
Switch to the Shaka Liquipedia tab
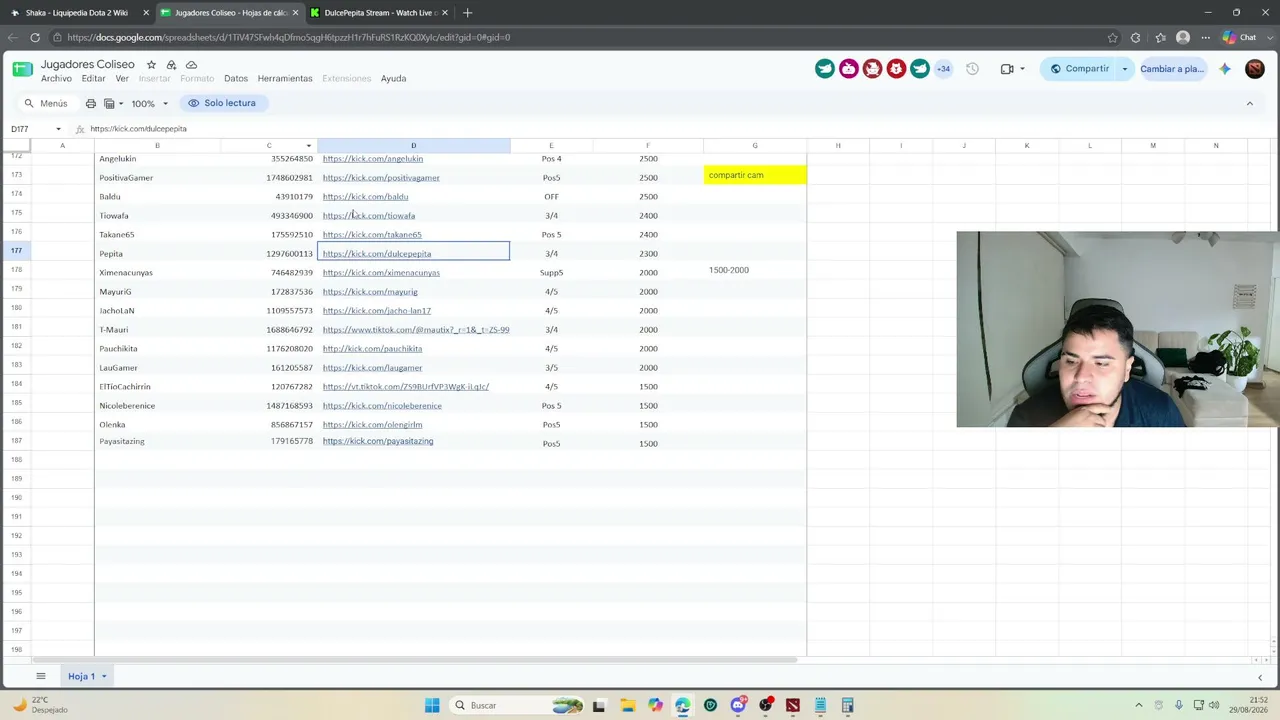[76, 13]
